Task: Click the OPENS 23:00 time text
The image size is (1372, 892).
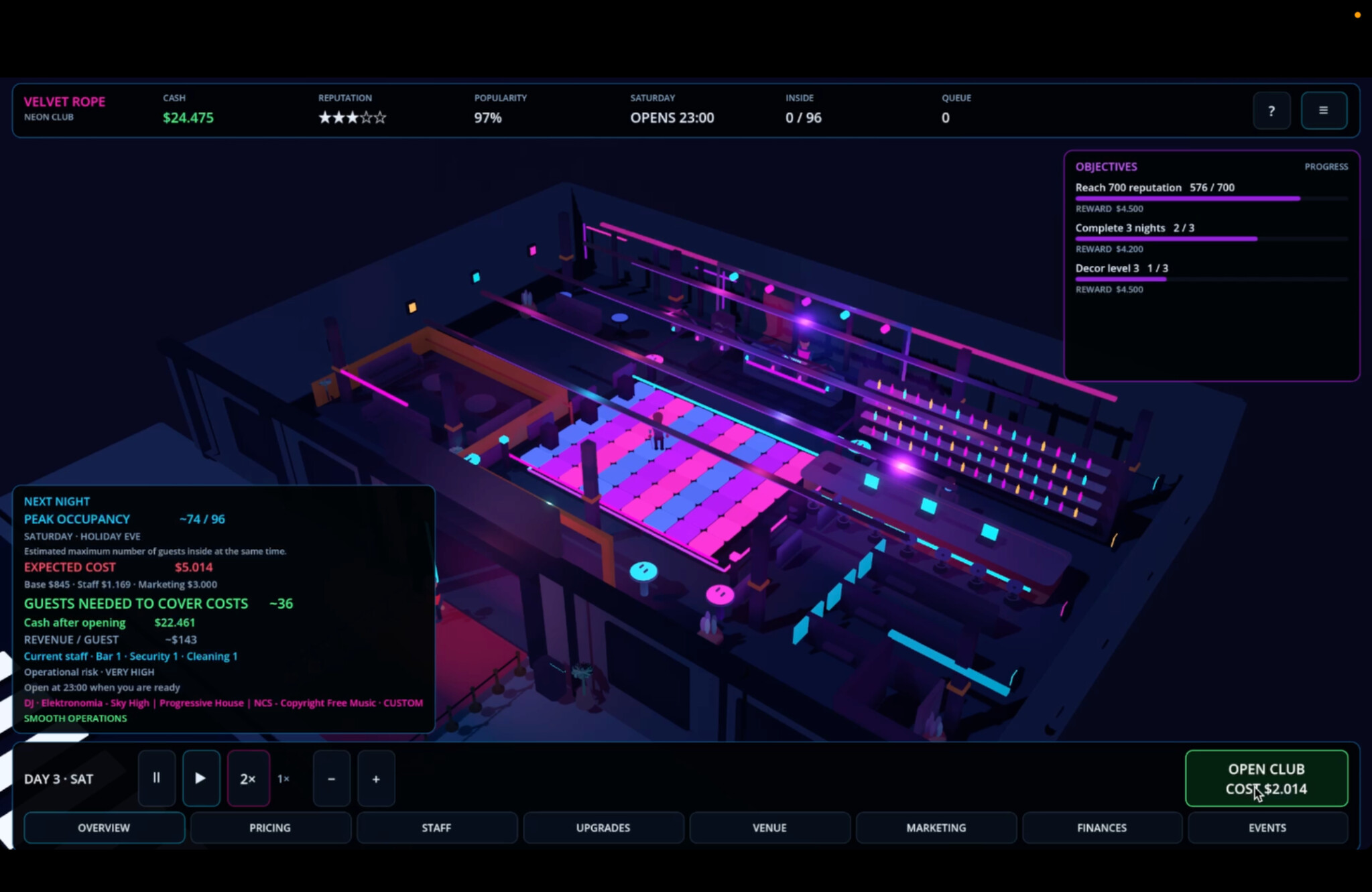Action: coord(672,118)
